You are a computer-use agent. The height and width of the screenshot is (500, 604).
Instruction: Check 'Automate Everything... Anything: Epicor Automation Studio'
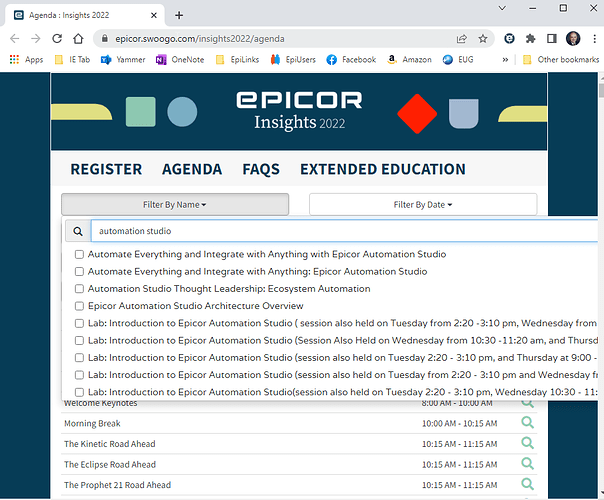pyautogui.click(x=79, y=272)
